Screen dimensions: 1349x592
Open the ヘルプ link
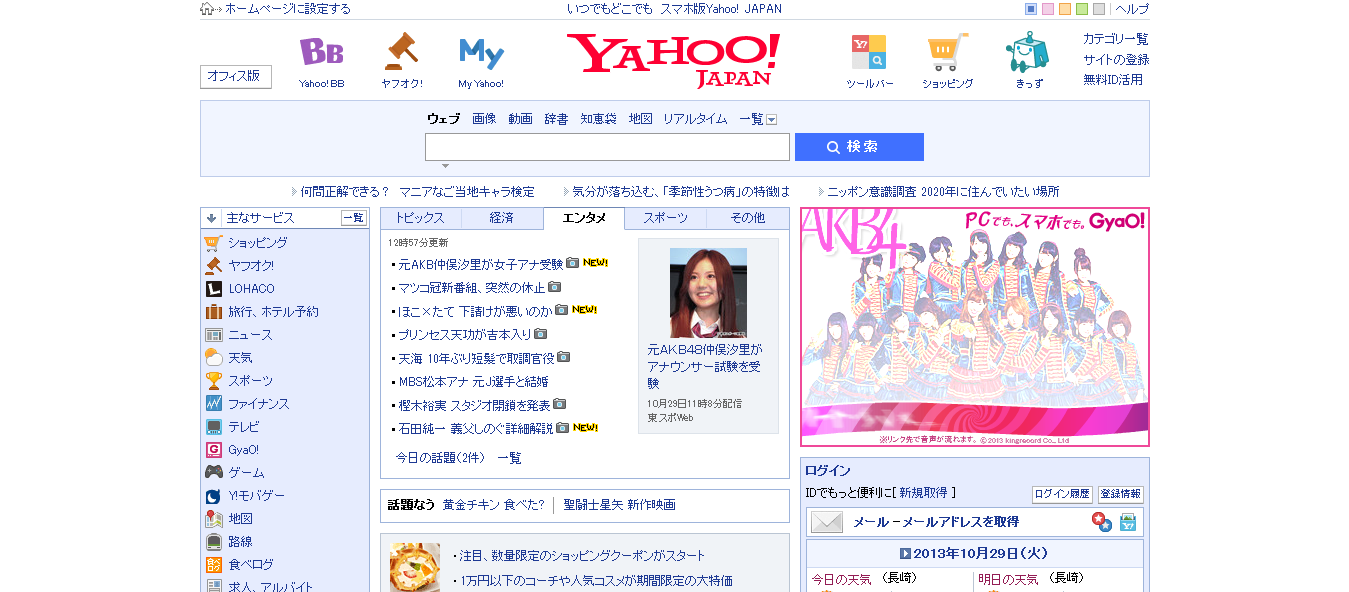pos(1132,9)
